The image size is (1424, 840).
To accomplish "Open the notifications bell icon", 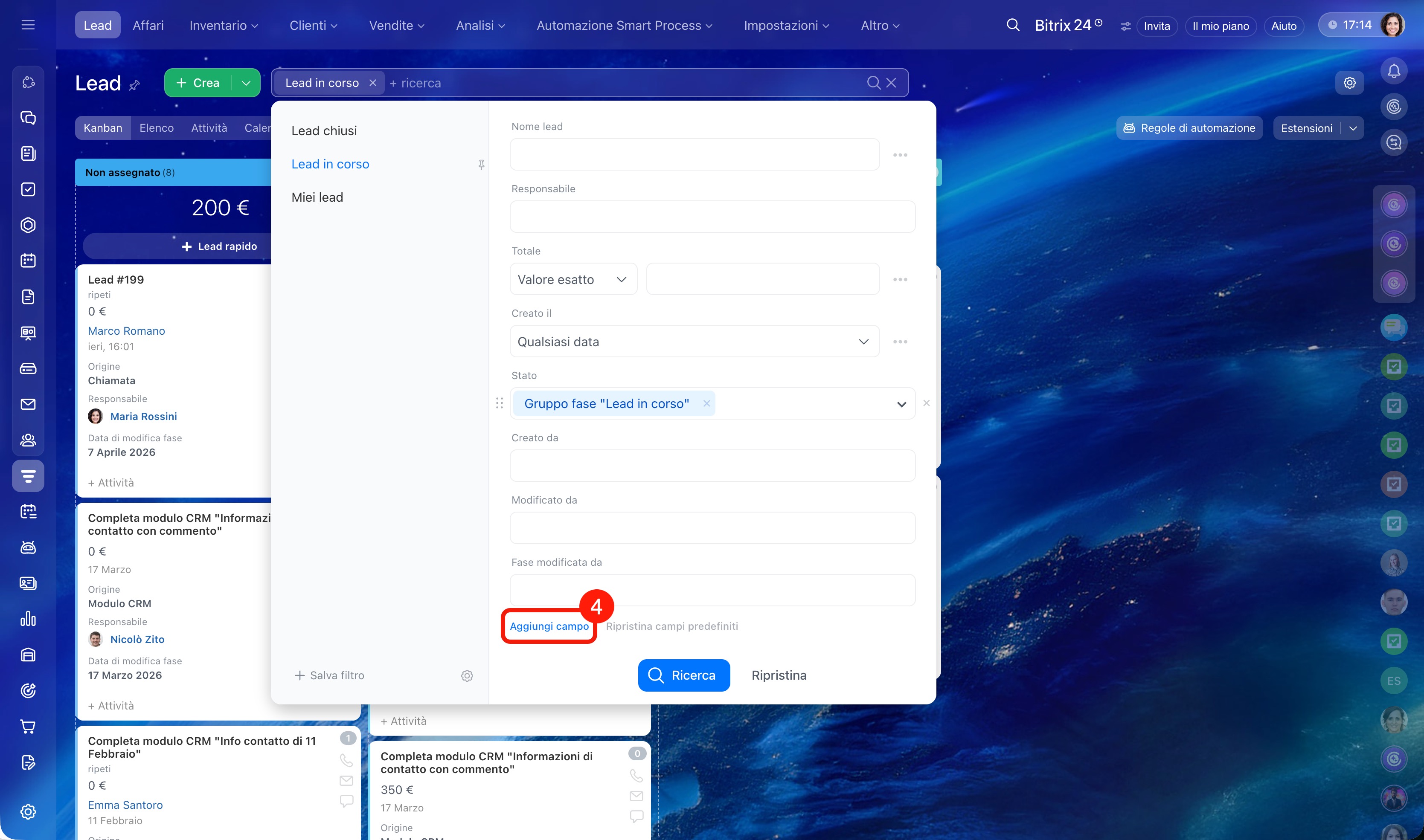I will (x=1393, y=71).
